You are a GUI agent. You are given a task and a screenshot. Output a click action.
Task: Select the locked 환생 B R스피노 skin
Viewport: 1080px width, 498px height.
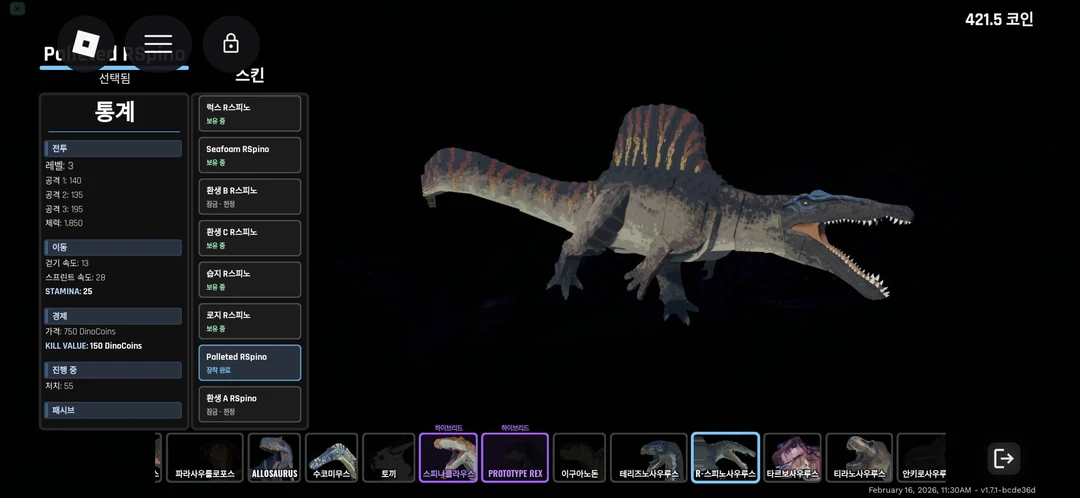pyautogui.click(x=250, y=196)
